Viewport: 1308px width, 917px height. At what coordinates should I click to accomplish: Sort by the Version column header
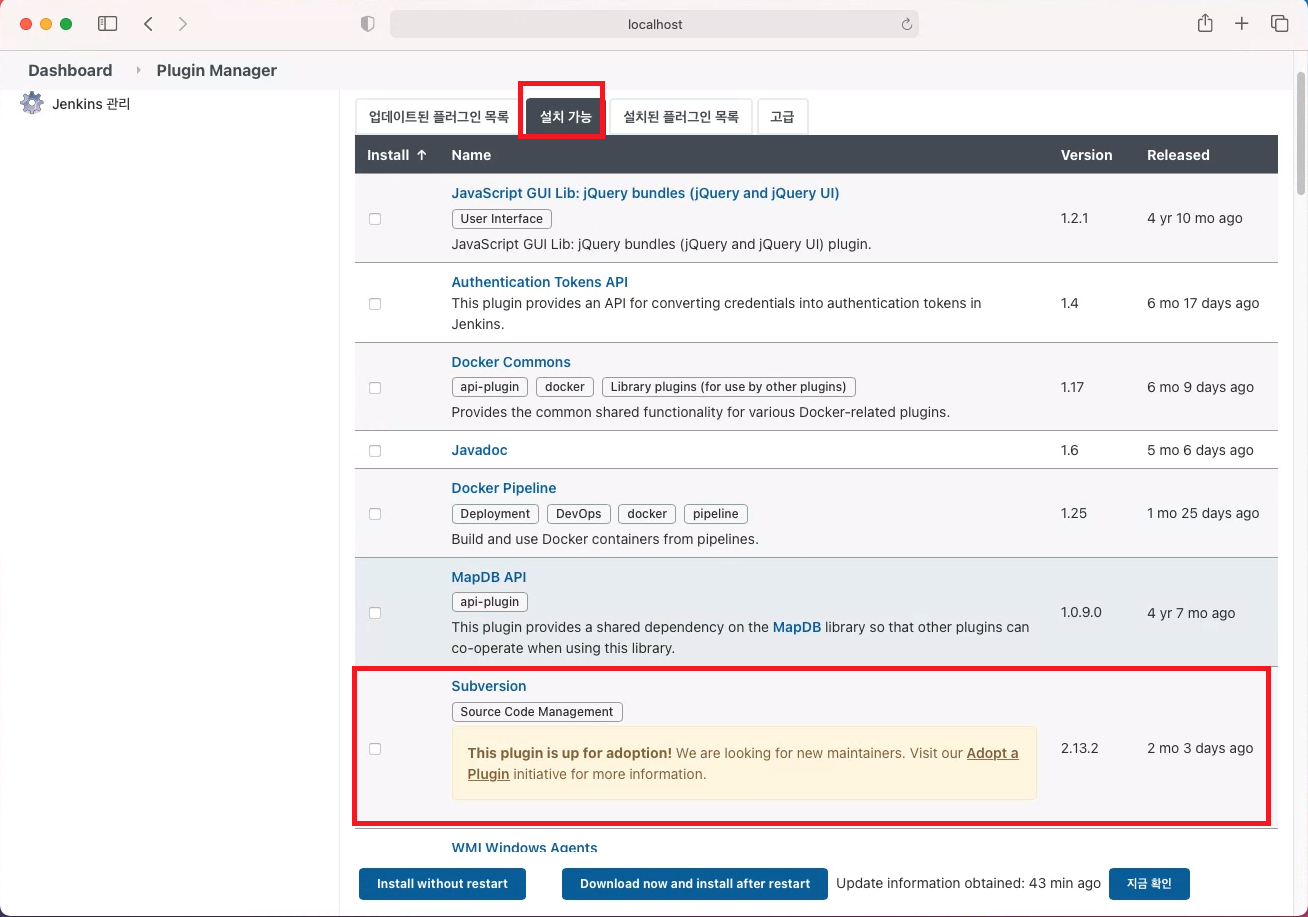click(1086, 155)
